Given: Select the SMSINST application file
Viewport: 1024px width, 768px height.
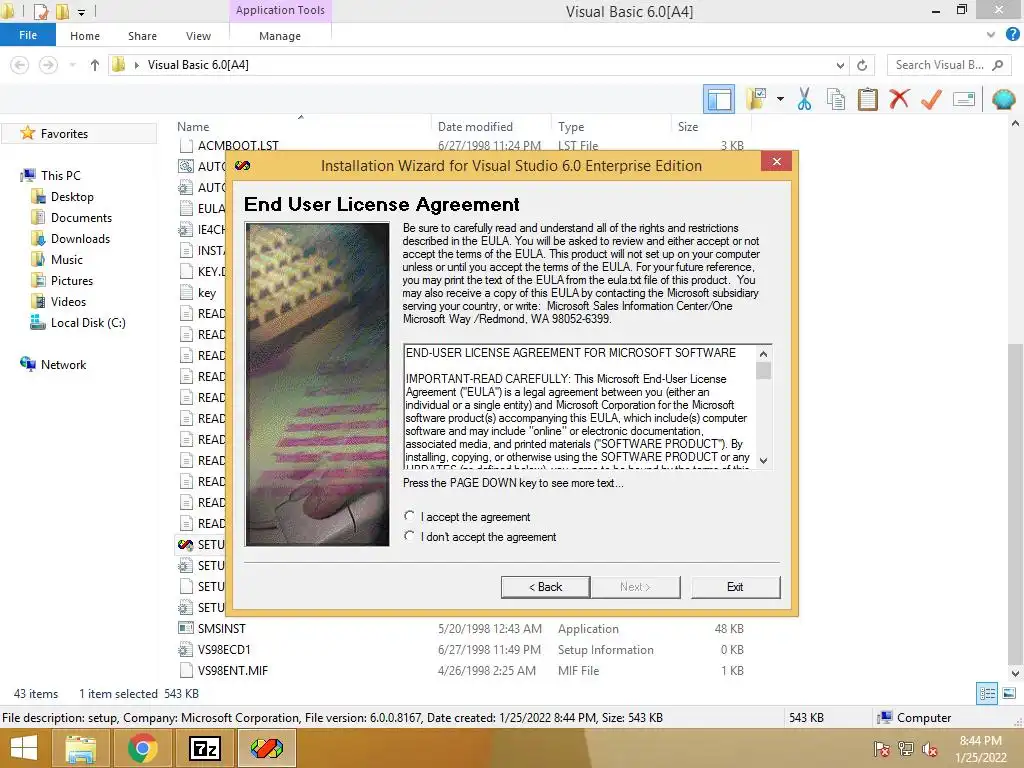Looking at the screenshot, I should coord(221,628).
